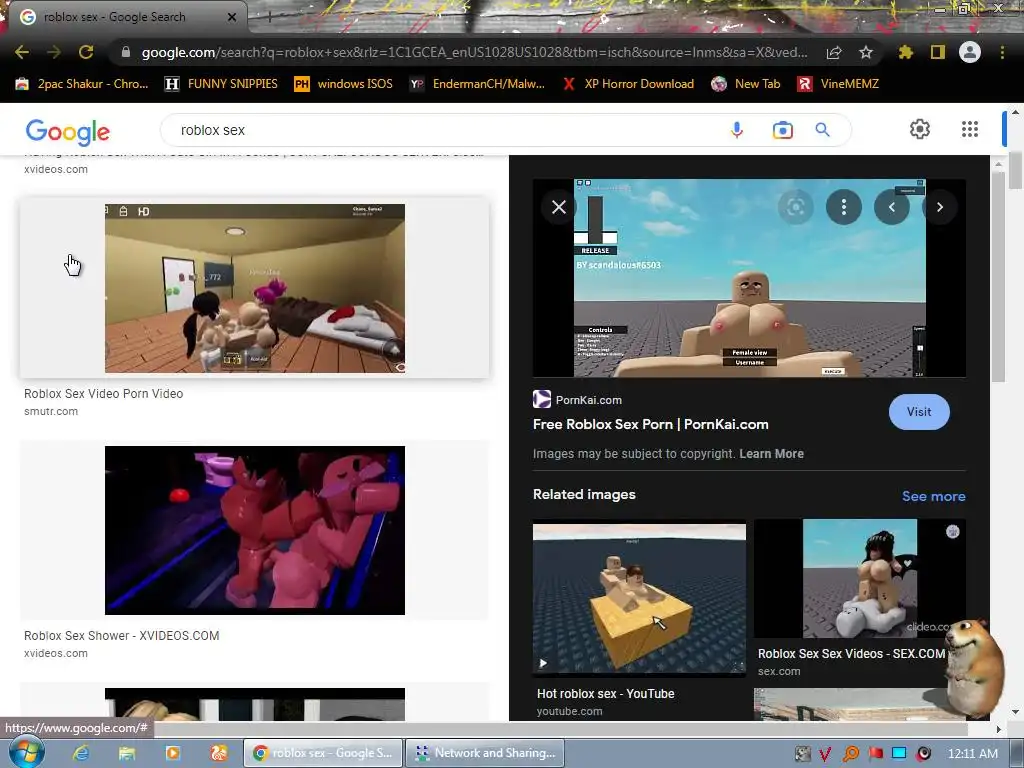Bookmark this page with the star icon
The width and height of the screenshot is (1024, 768).
[x=866, y=52]
